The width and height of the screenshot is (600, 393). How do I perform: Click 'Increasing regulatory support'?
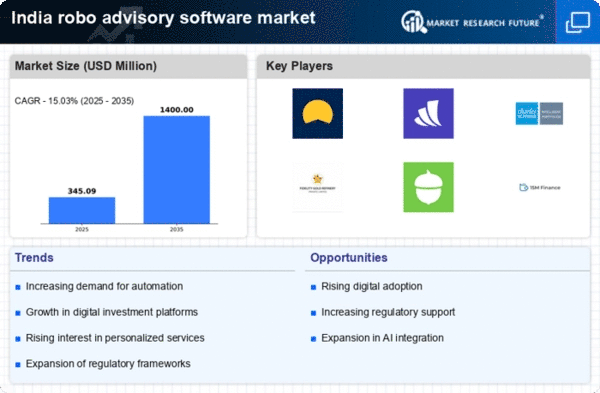(388, 312)
